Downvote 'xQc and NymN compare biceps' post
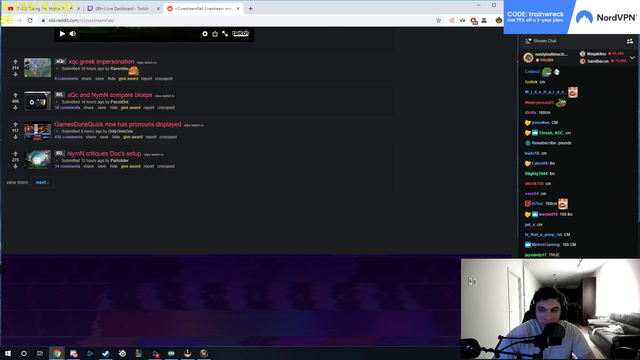The image size is (640, 360). tap(16, 107)
